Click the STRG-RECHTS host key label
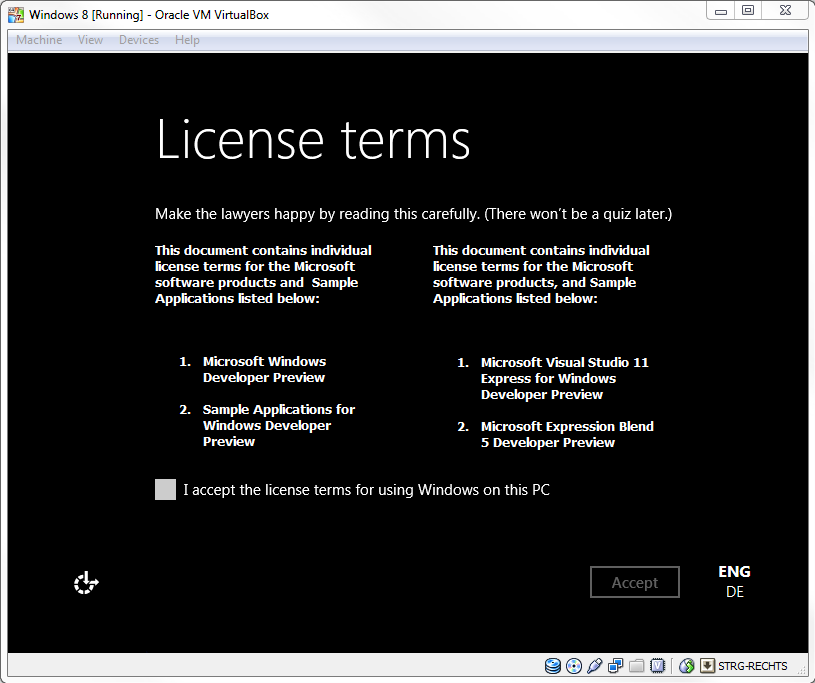Screen dimensions: 815x683 [x=754, y=666]
